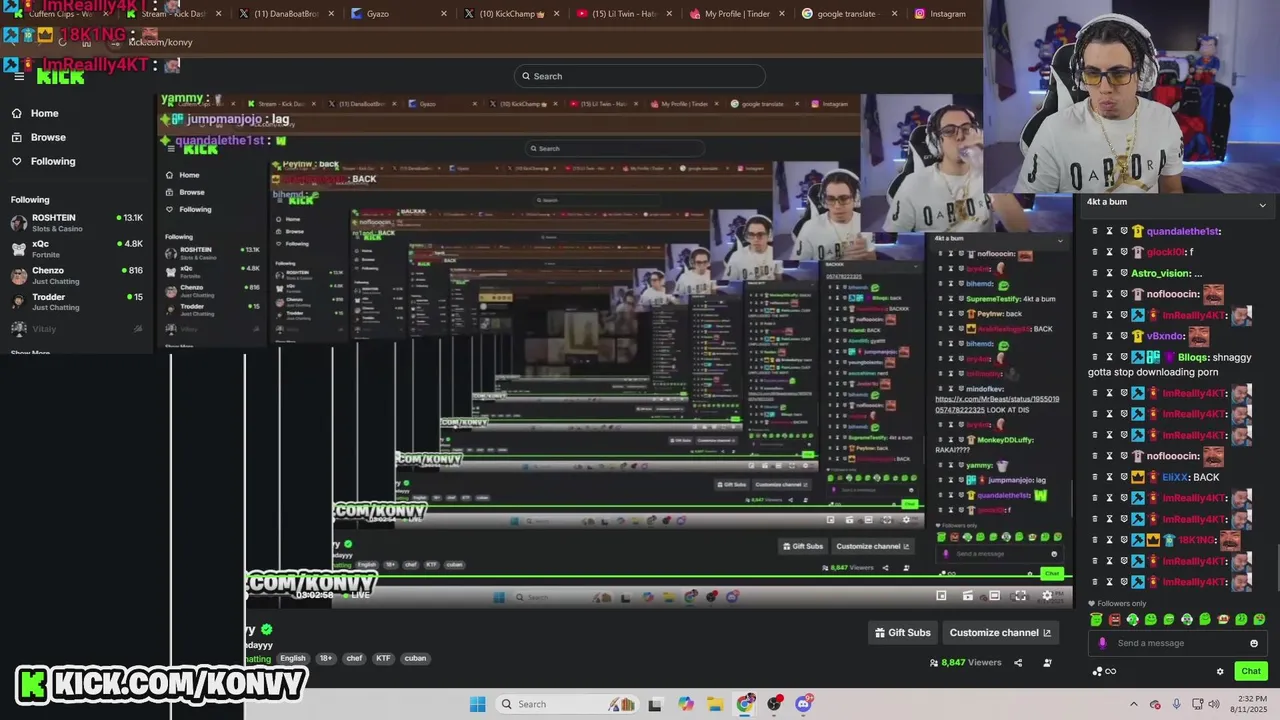The image size is (1280, 720).
Task: Select the first green halo emote
Action: coord(1097,620)
